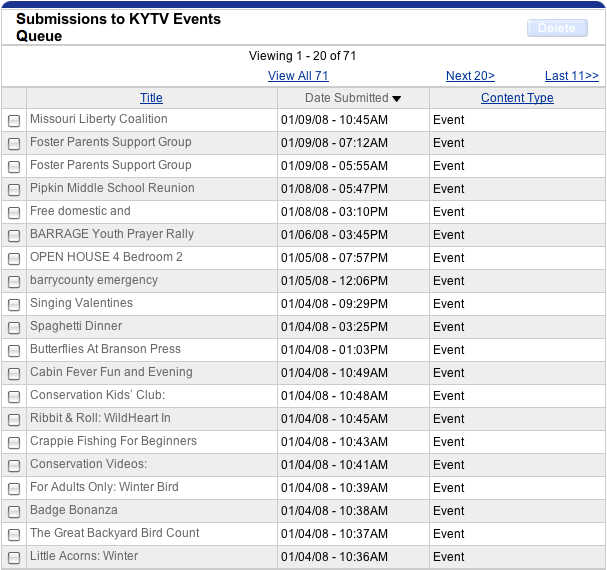Open the Crappie Fishing For Beginners entry
Image resolution: width=607 pixels, height=570 pixels.
click(x=113, y=441)
